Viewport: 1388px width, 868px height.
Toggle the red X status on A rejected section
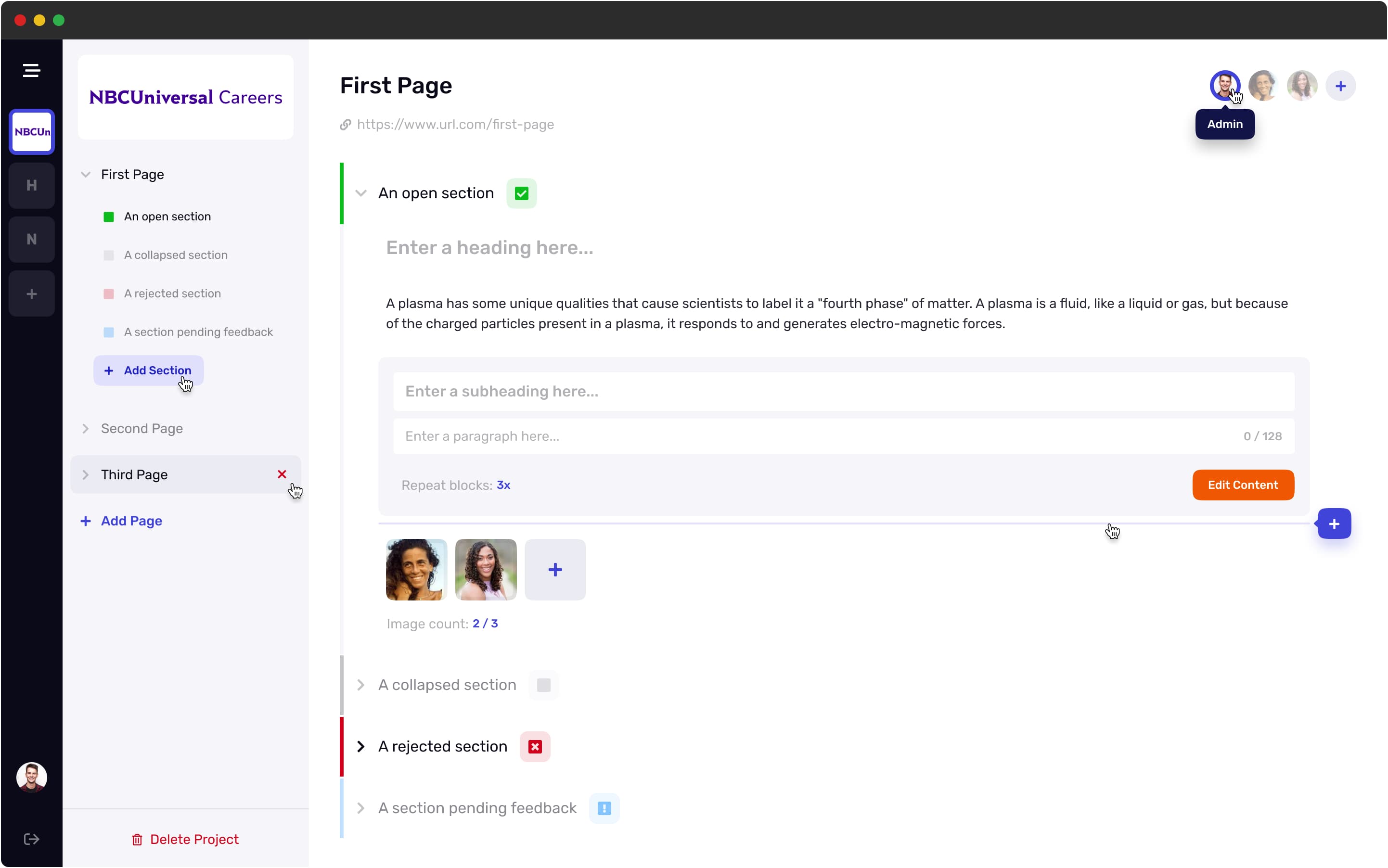point(535,747)
